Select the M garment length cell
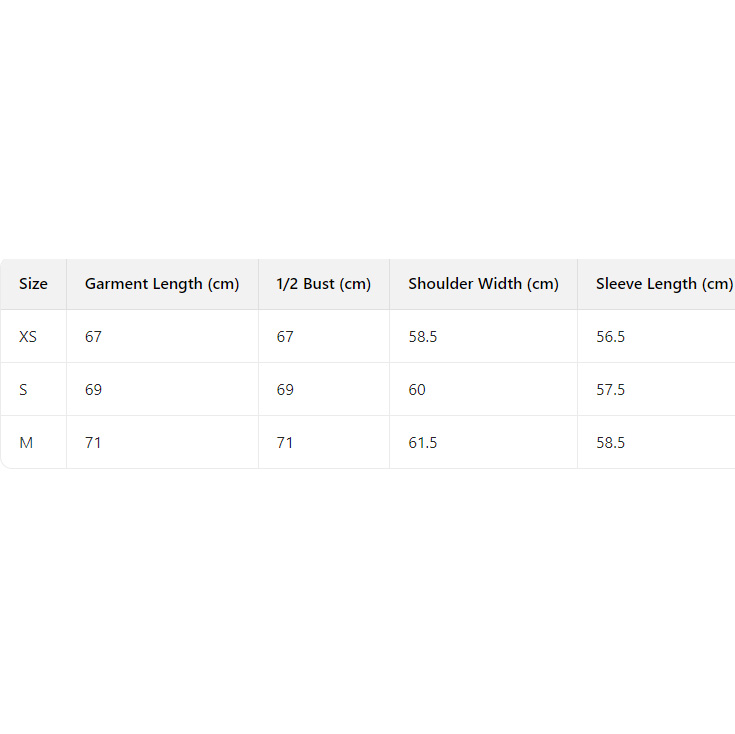 point(93,443)
